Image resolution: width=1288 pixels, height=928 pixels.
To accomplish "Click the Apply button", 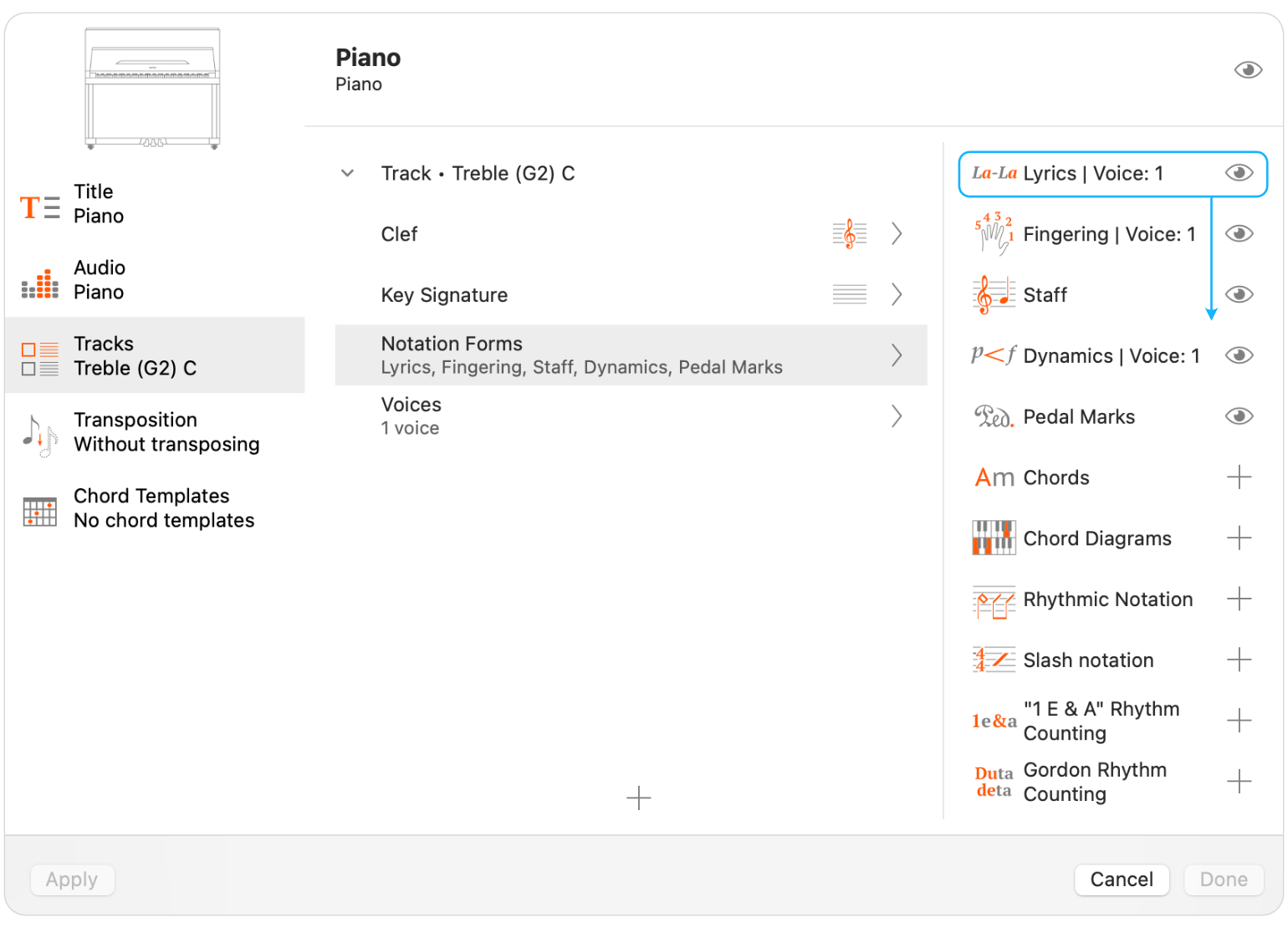I will 72,880.
